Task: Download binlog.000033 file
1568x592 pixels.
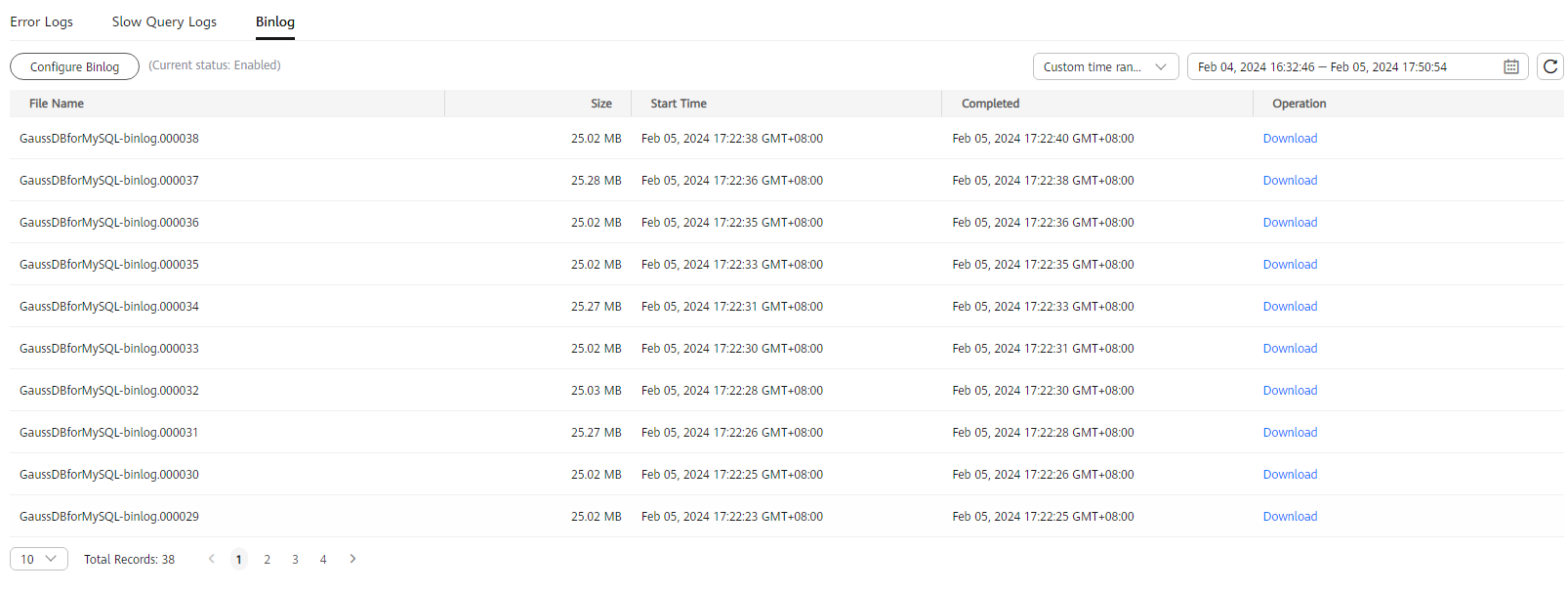Action: point(1290,349)
